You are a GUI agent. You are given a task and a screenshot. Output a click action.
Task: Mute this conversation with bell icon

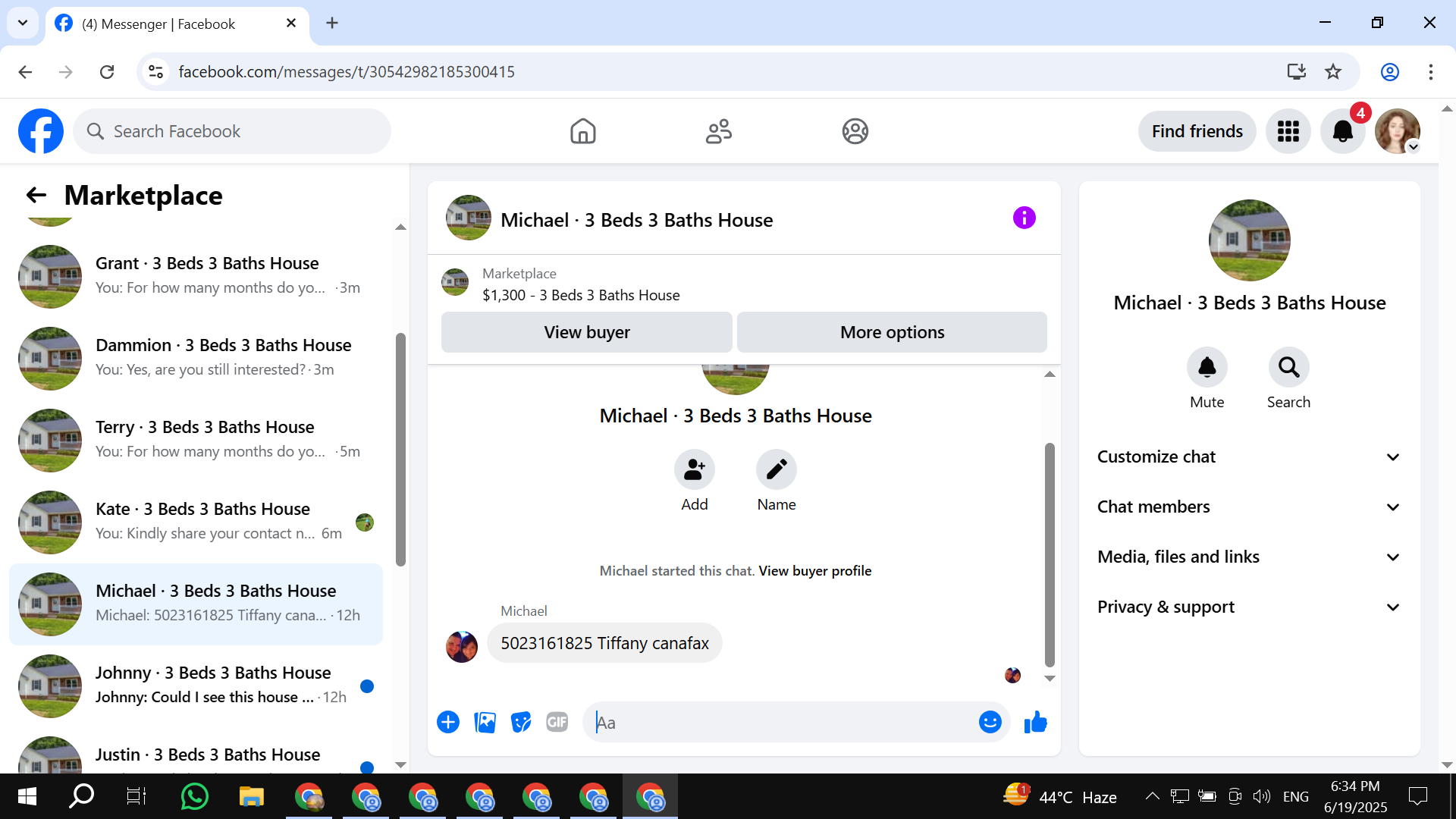click(x=1207, y=368)
